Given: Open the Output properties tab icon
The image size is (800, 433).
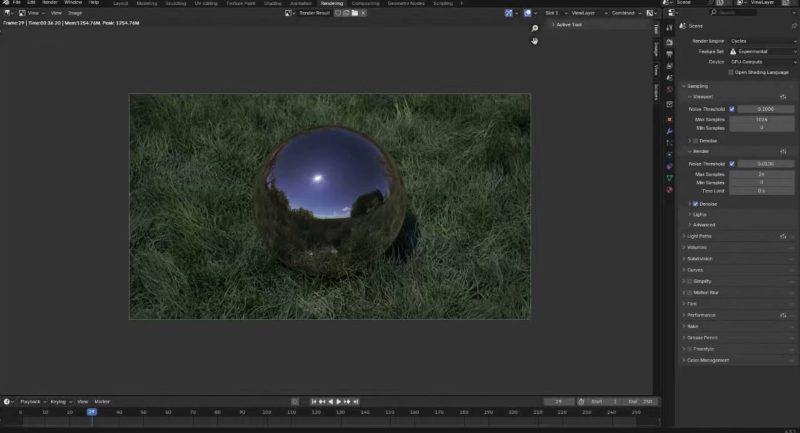Looking at the screenshot, I should [x=669, y=54].
